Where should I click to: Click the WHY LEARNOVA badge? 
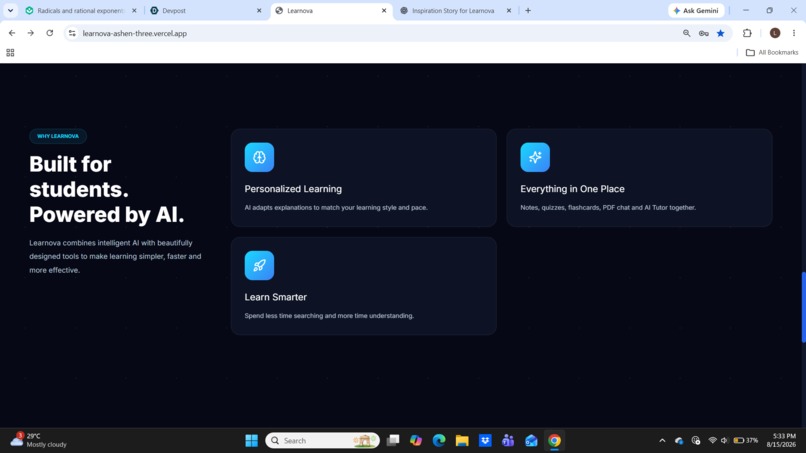coord(58,136)
